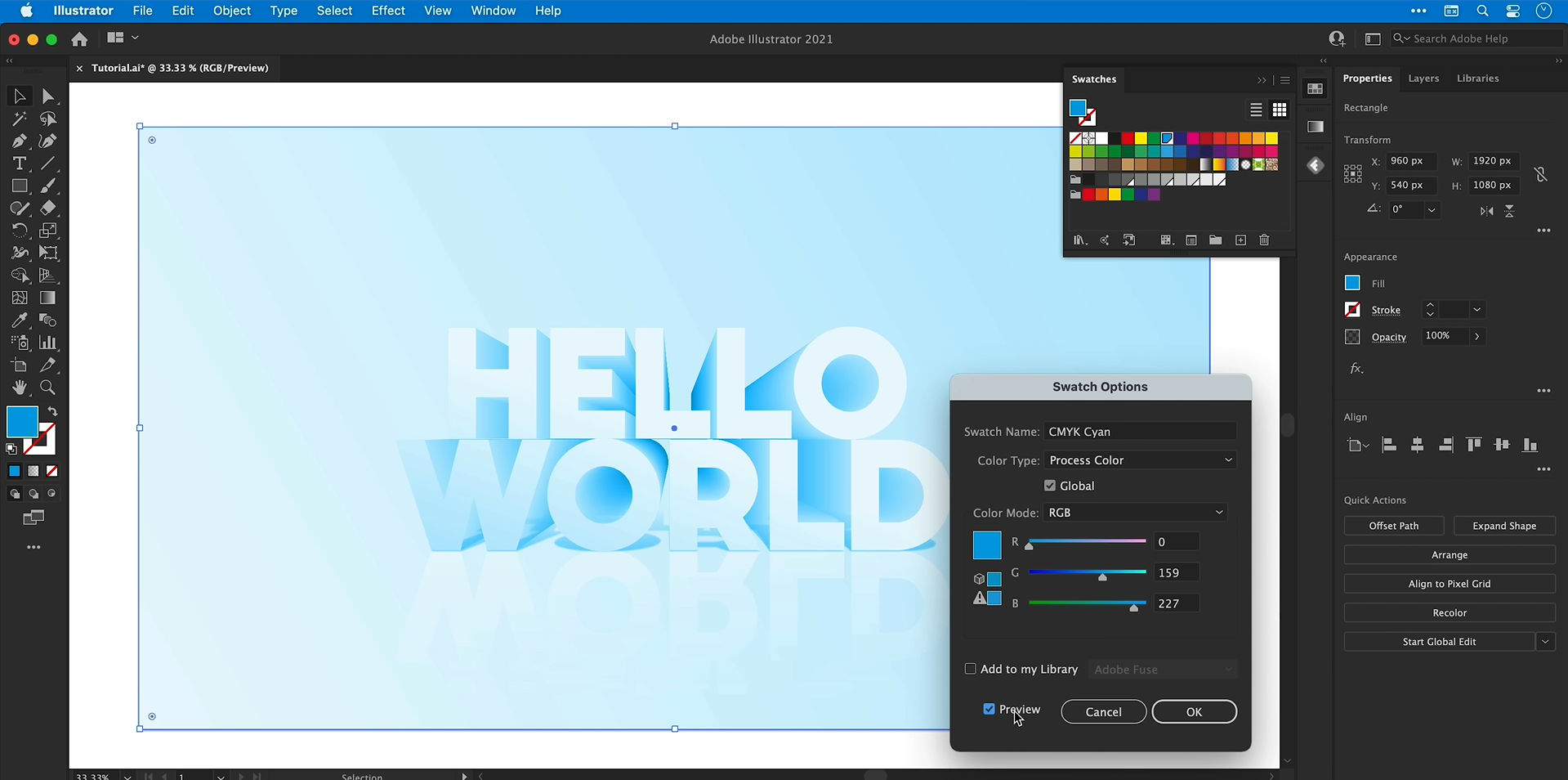Select the Rotate tool
The width and height of the screenshot is (1568, 780).
[x=19, y=231]
